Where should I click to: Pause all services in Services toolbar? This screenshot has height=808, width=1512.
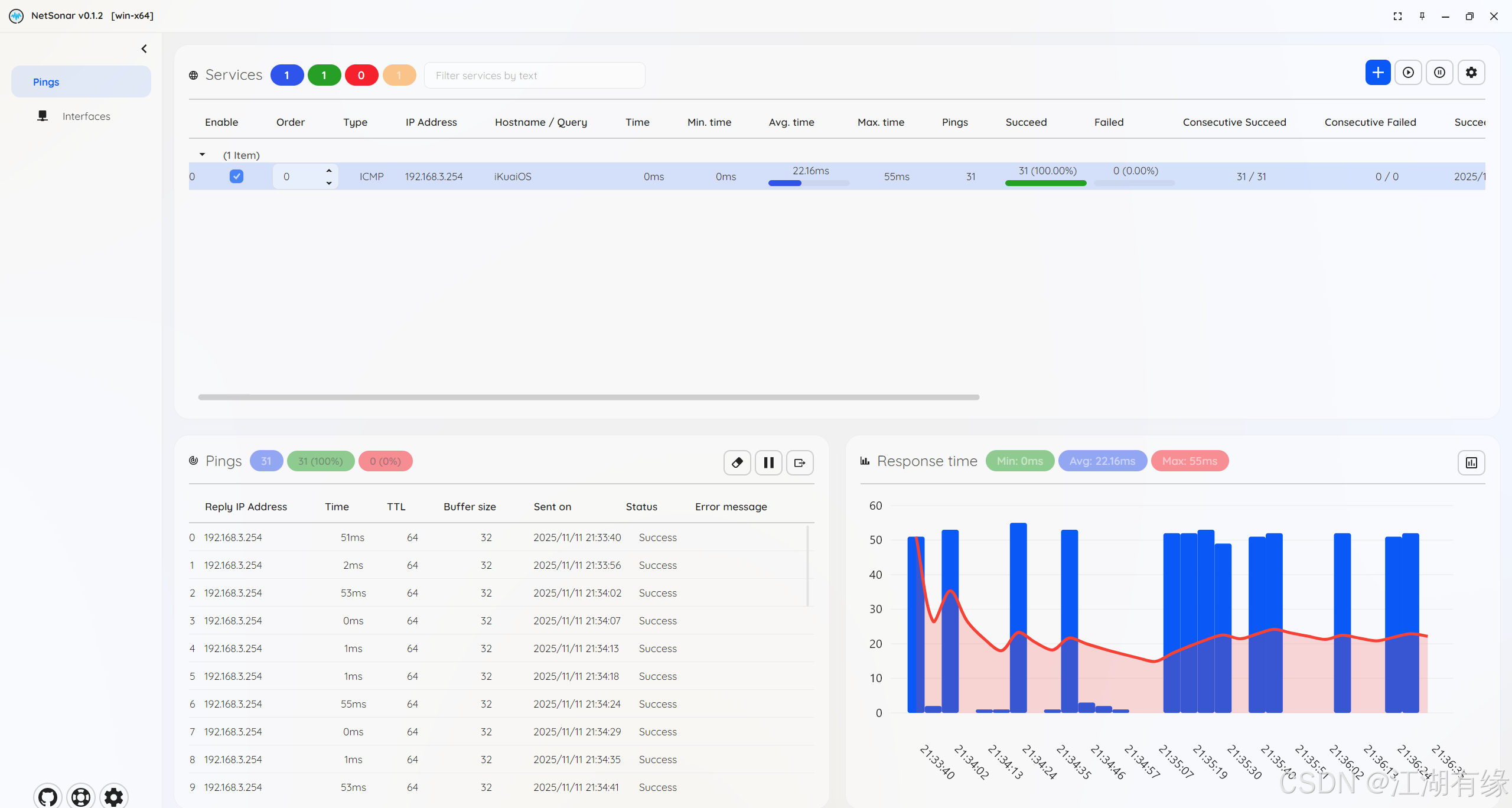1440,73
